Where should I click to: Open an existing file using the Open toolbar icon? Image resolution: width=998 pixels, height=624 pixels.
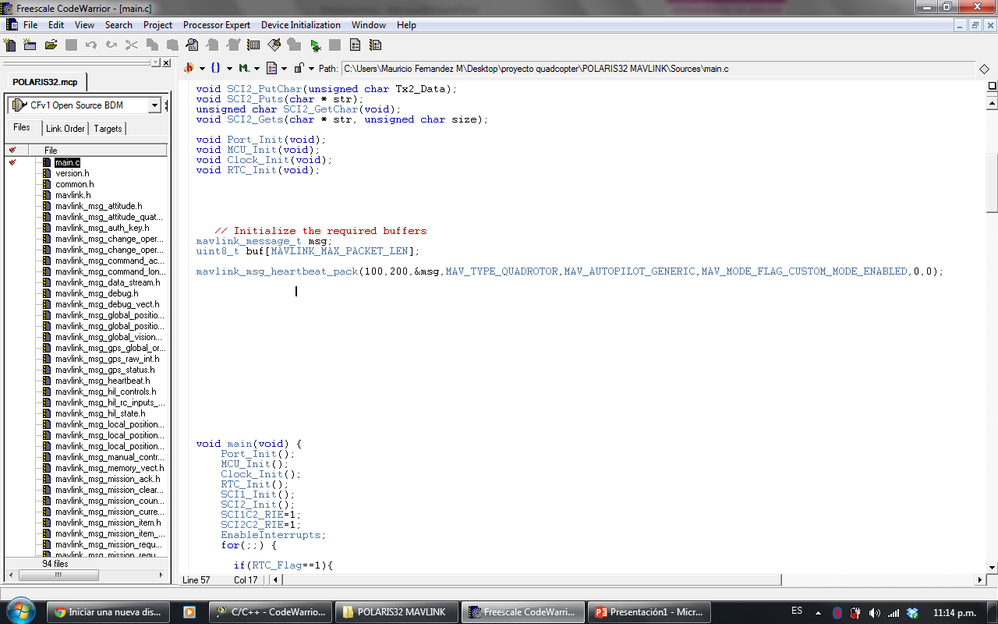pos(48,44)
